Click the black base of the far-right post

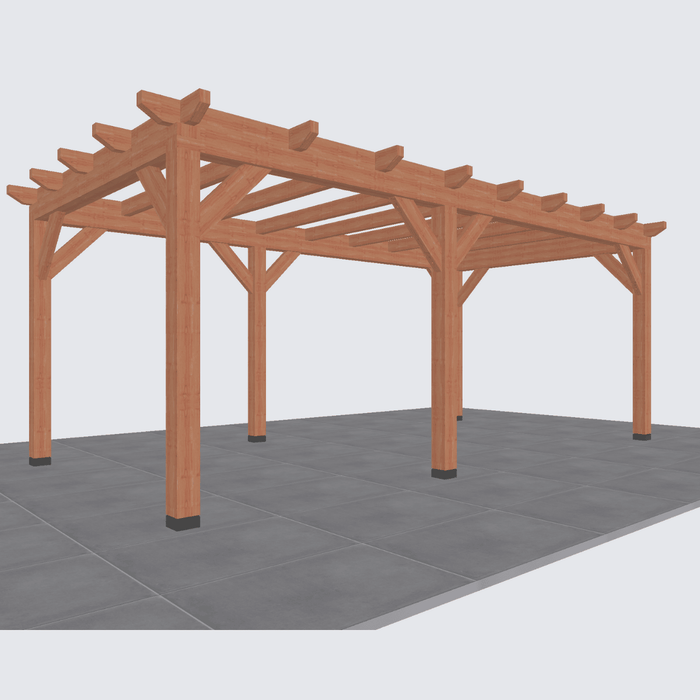click(642, 437)
